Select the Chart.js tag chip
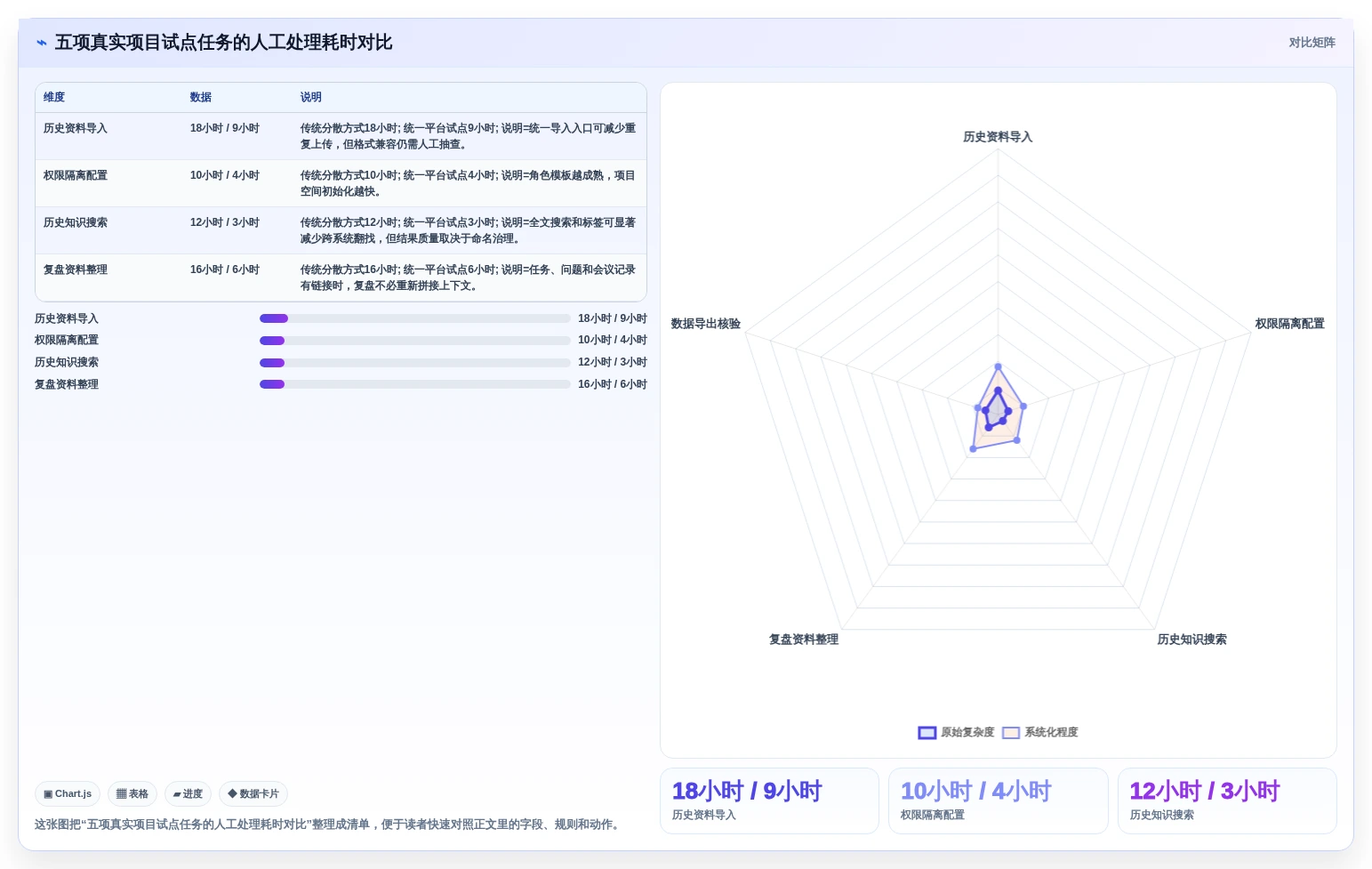 [x=68, y=793]
